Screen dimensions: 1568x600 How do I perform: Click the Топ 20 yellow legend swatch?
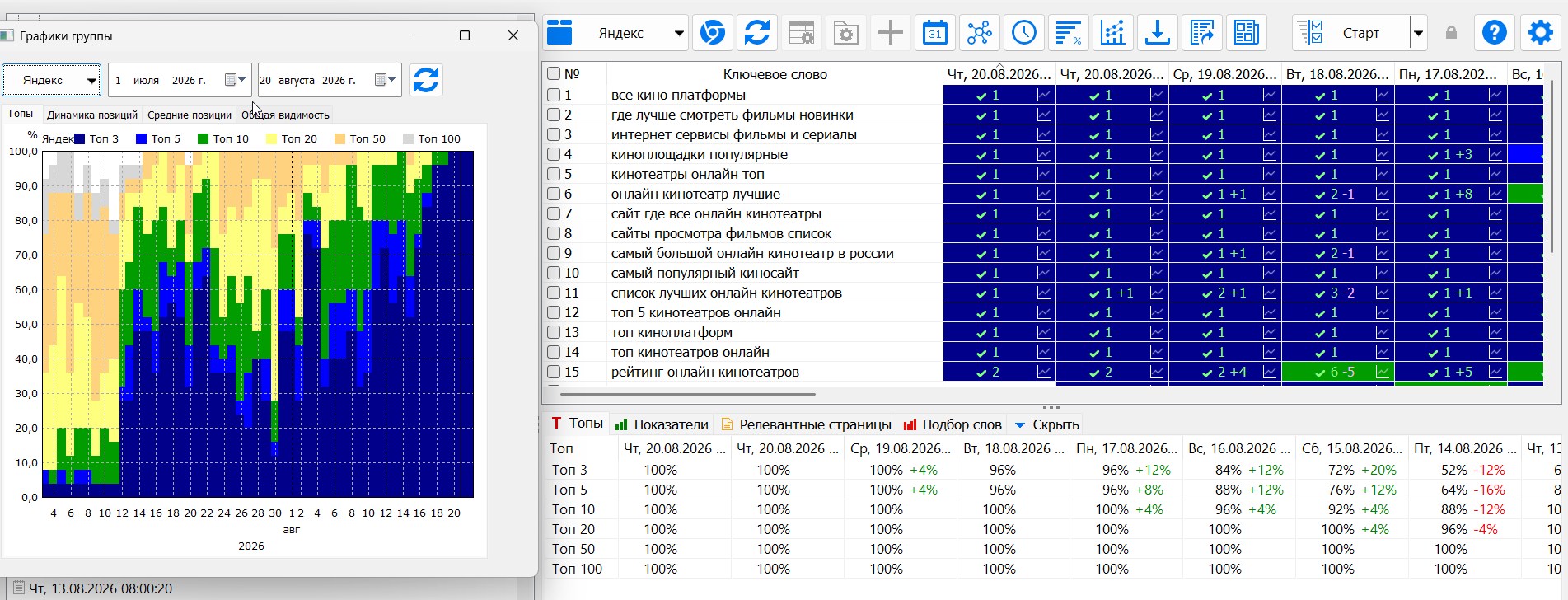coord(272,138)
